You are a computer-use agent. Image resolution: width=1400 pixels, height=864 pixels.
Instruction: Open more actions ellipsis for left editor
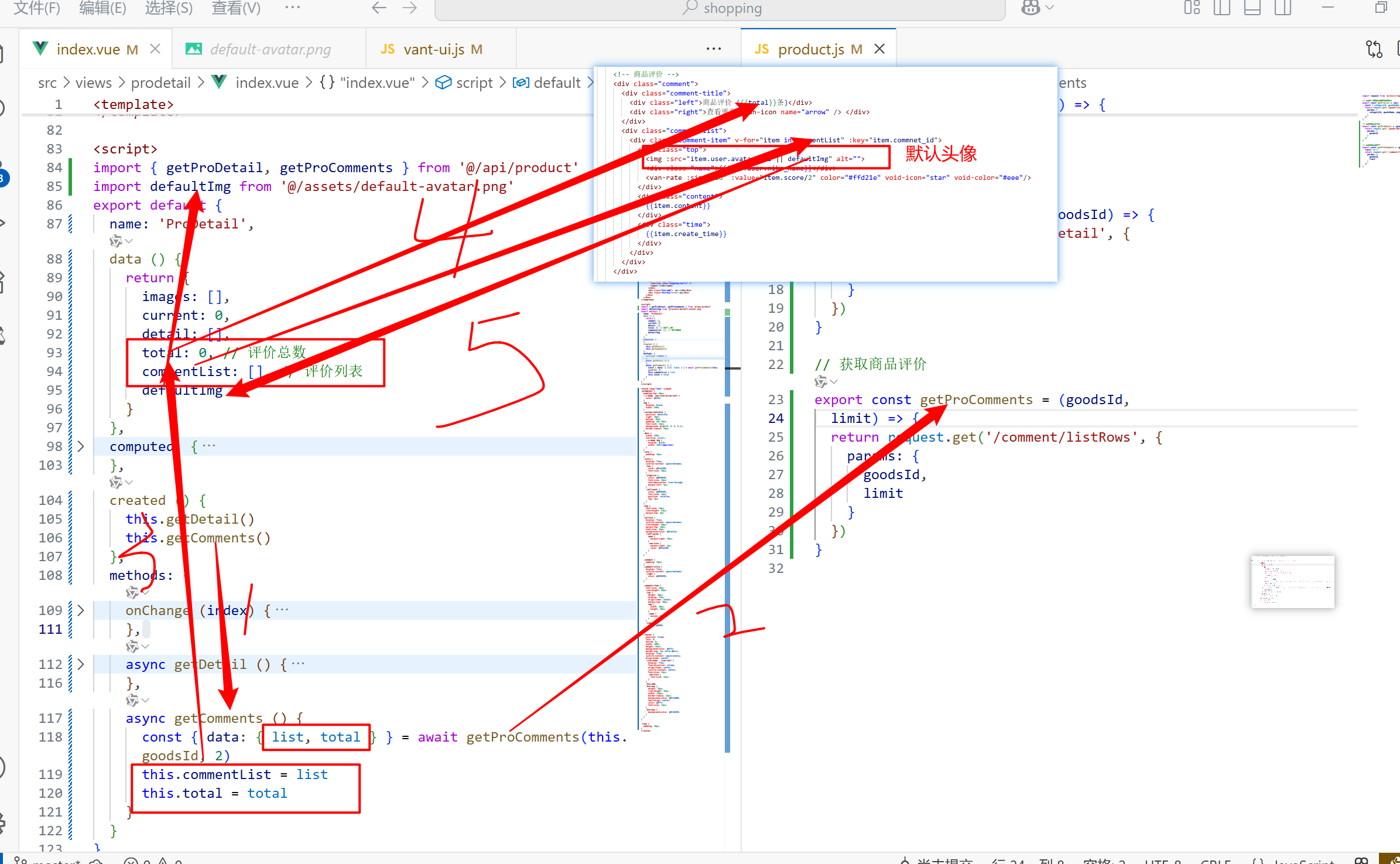click(x=713, y=49)
